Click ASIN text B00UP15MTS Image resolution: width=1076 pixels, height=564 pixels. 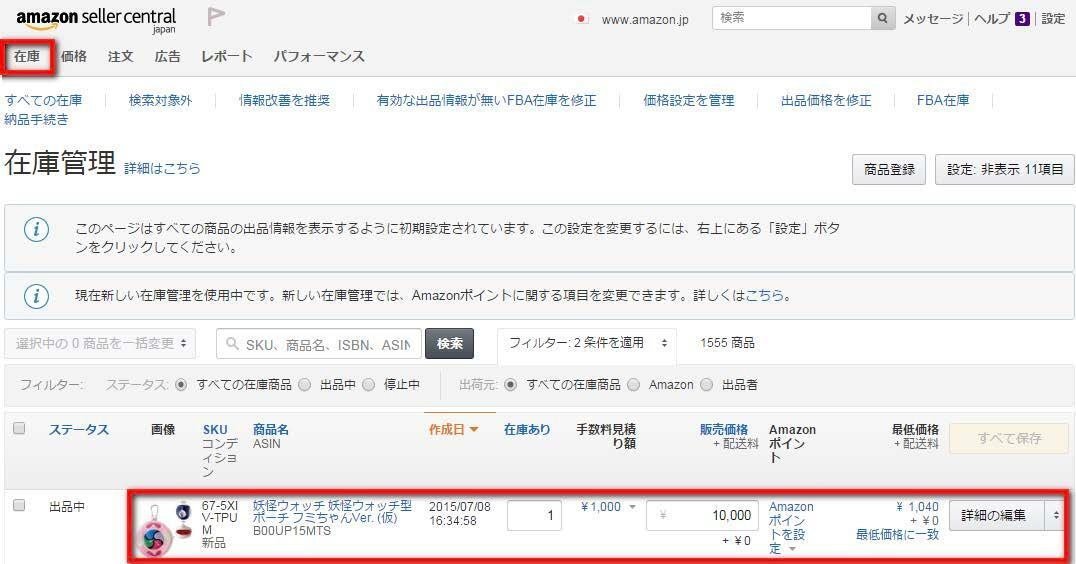click(x=292, y=531)
